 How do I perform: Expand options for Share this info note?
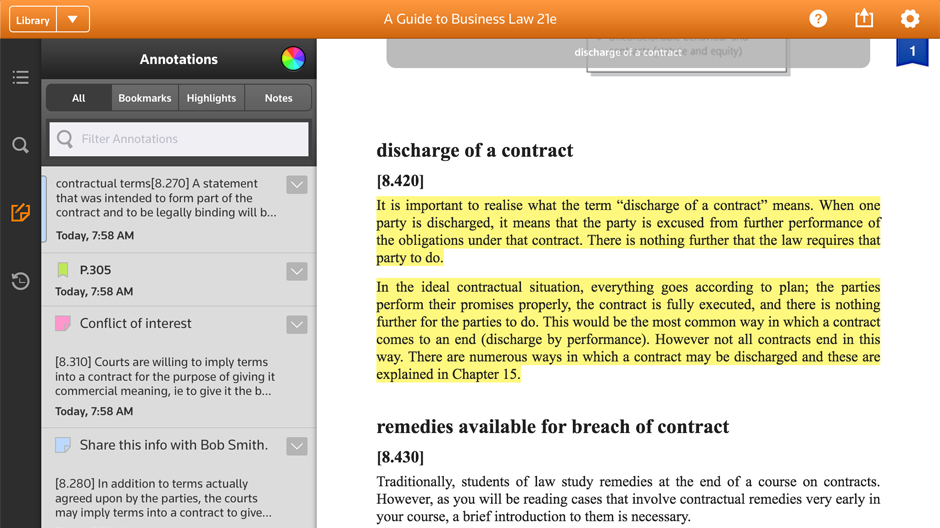[x=297, y=446]
